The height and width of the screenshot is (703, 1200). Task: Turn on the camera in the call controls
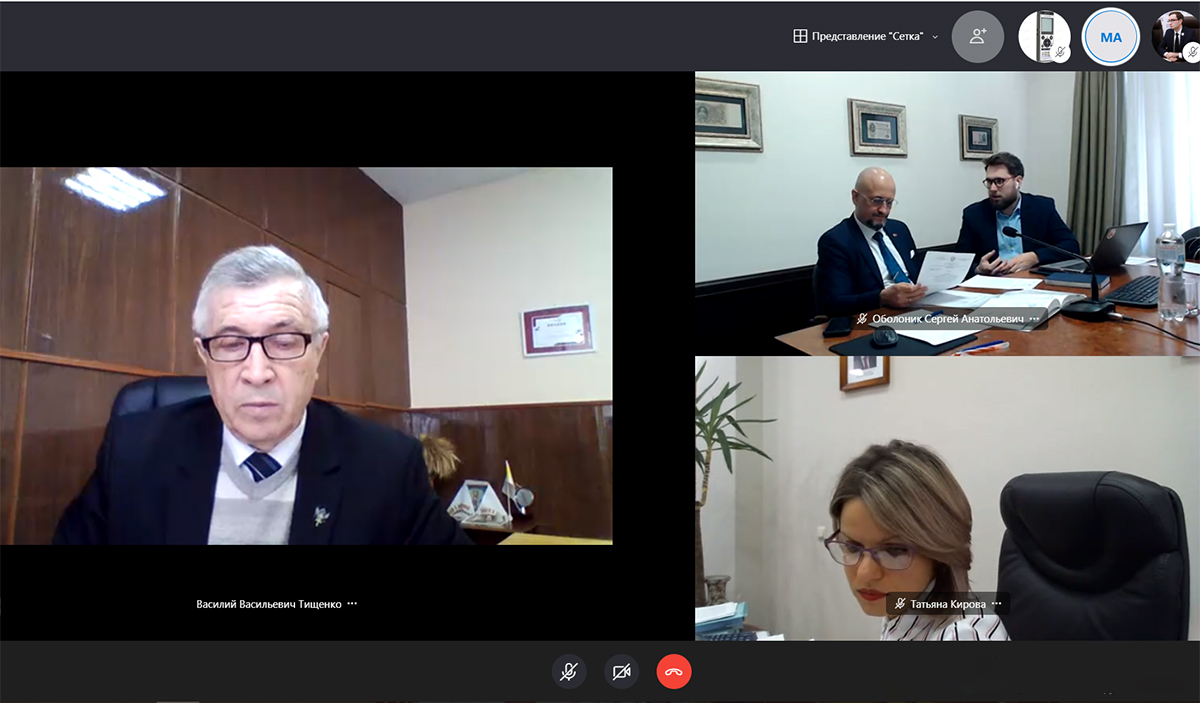(x=621, y=671)
